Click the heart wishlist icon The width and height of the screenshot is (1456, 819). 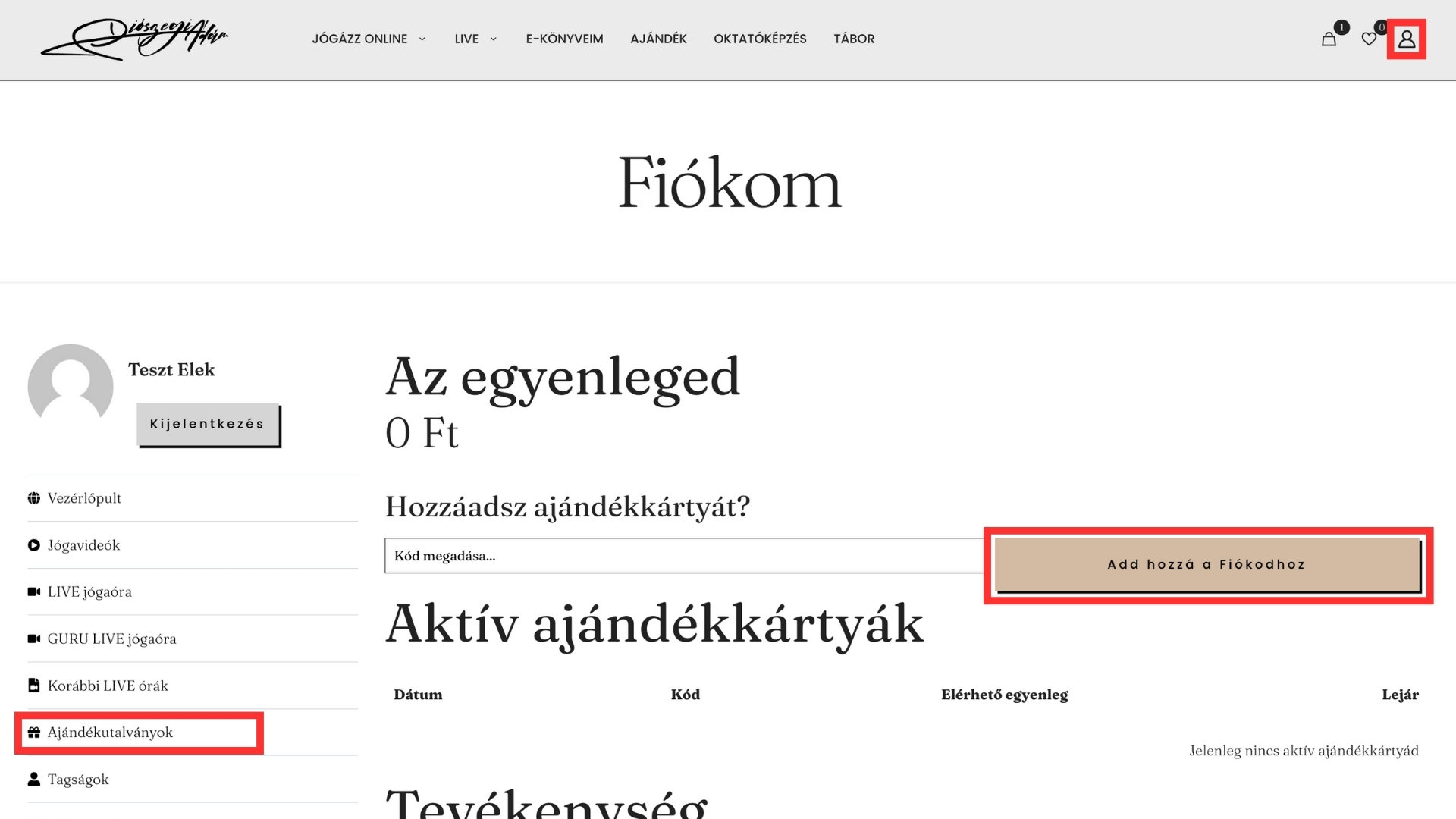[x=1369, y=39]
